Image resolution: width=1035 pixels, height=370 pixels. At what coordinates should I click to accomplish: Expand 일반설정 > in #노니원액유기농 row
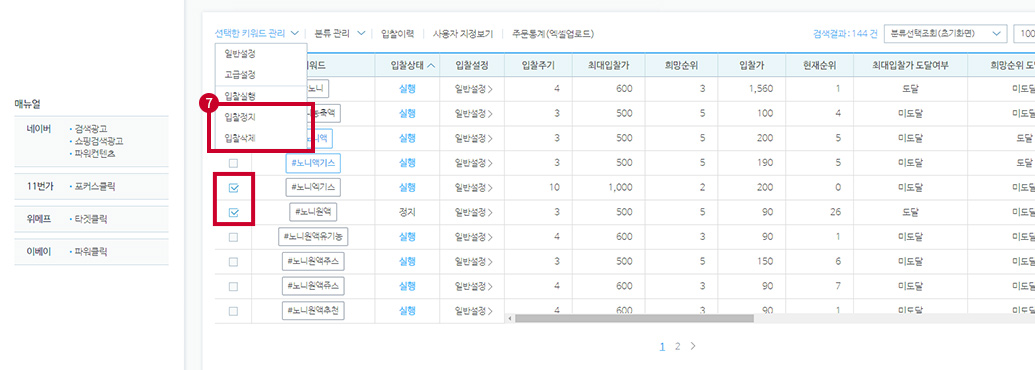[x=474, y=237]
